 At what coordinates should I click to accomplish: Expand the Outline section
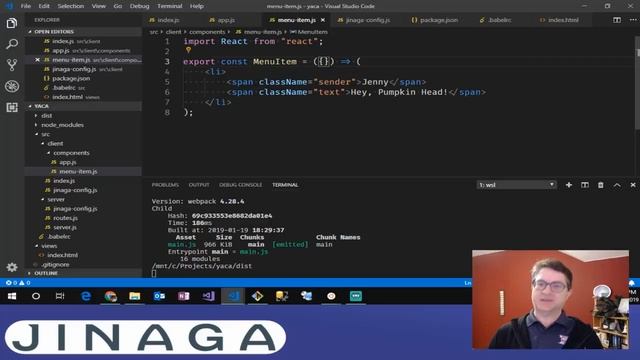click(83, 273)
